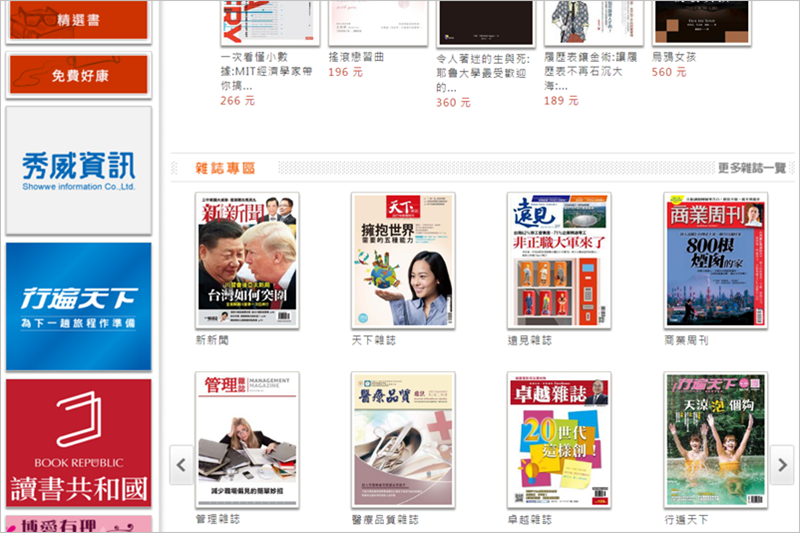Open 管理雜誌 cover thumbnail
Screen dimensions: 800x533
coord(247,440)
